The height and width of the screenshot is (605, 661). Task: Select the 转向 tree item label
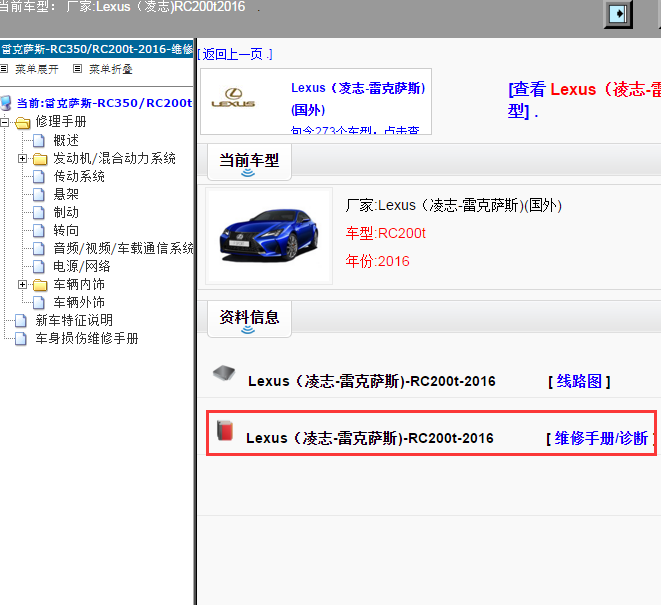click(x=66, y=231)
